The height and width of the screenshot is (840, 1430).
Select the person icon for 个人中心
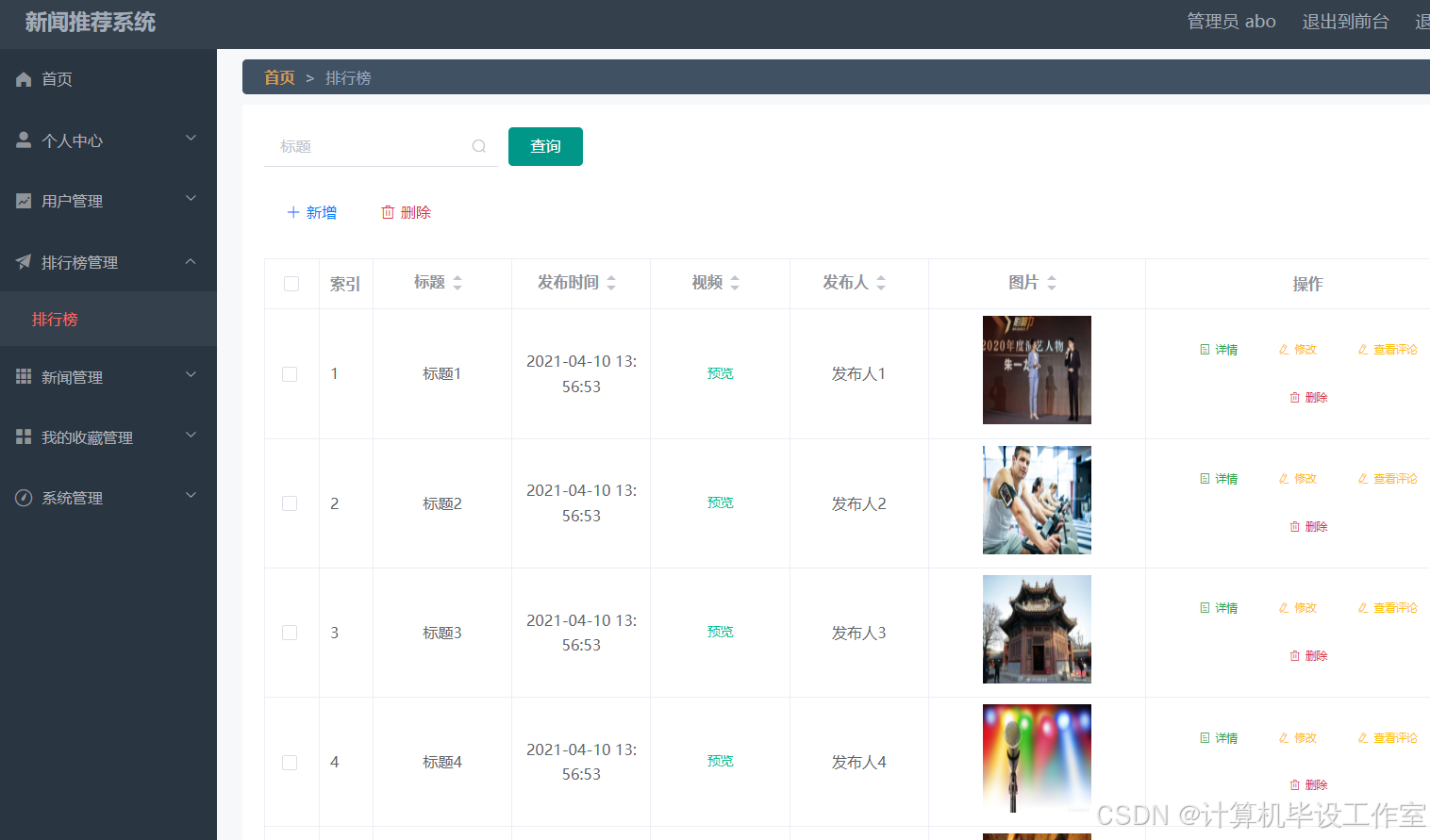tap(24, 140)
